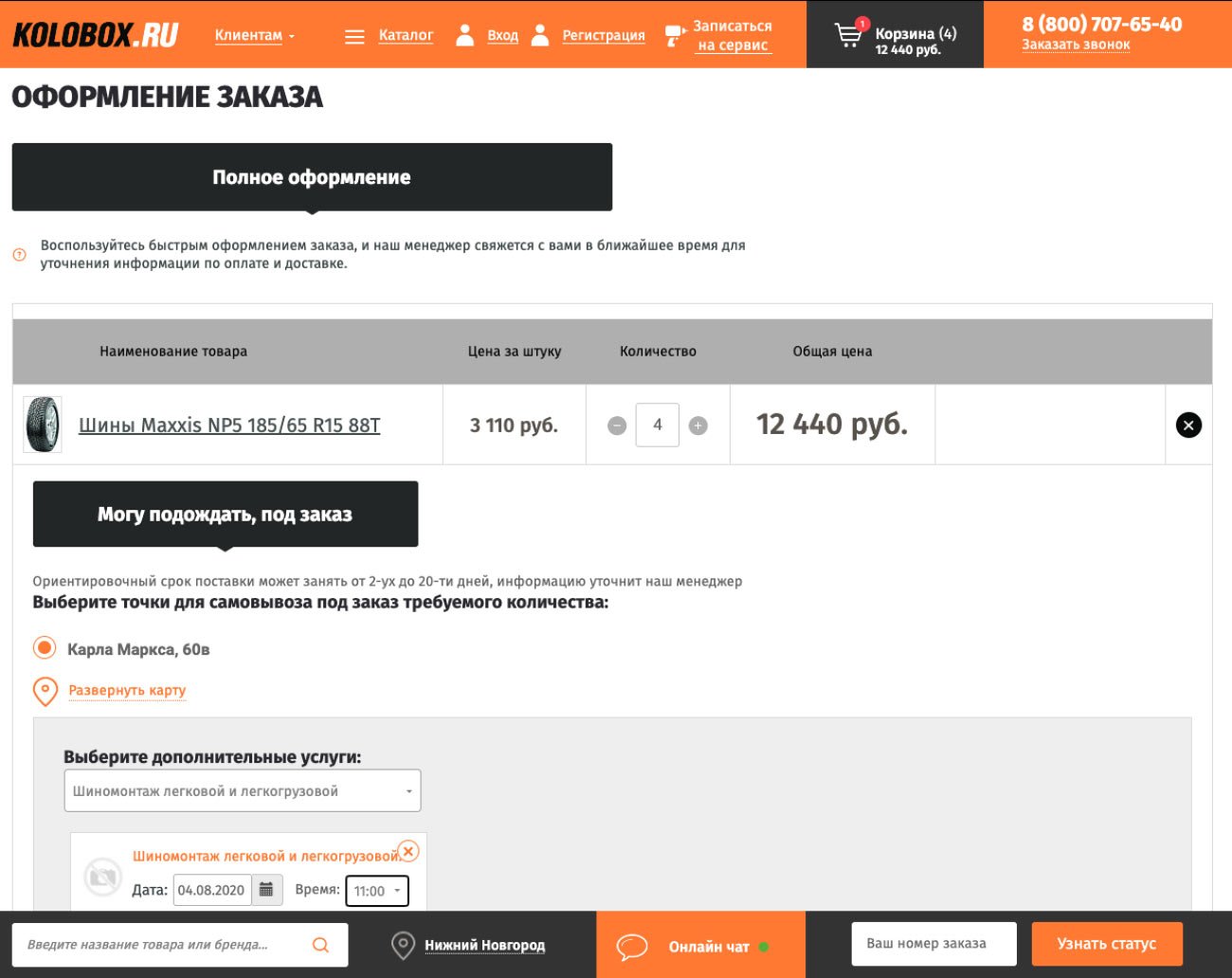This screenshot has height=978, width=1232.
Task: Remove Maxxis tires with black X icon
Action: click(x=1188, y=426)
